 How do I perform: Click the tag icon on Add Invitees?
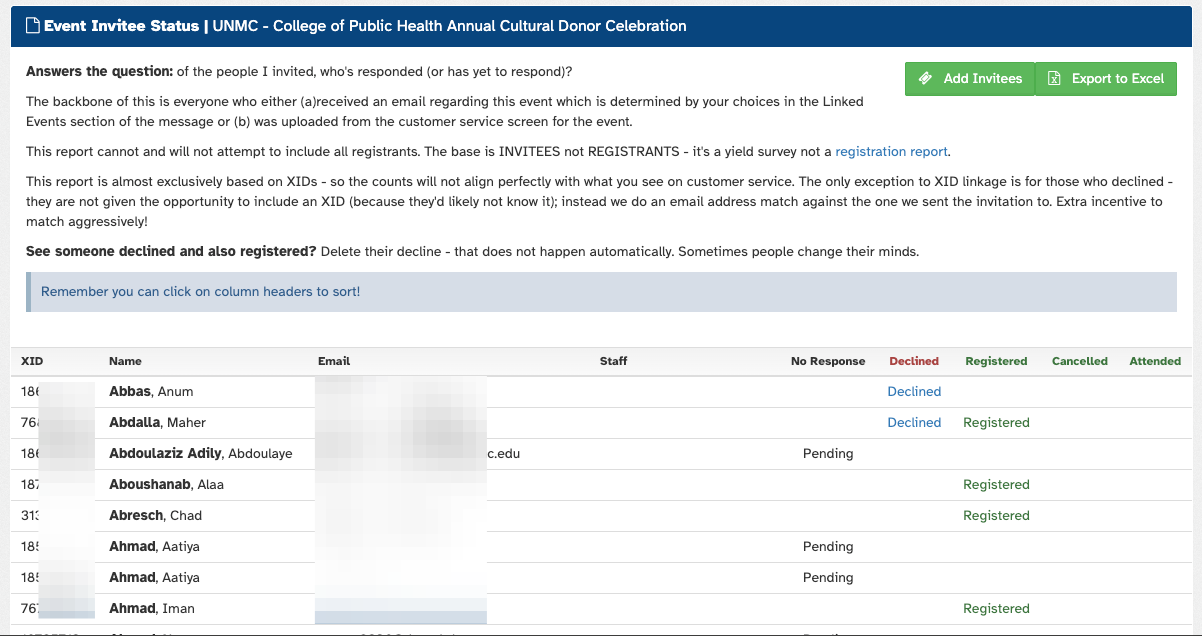coord(925,79)
